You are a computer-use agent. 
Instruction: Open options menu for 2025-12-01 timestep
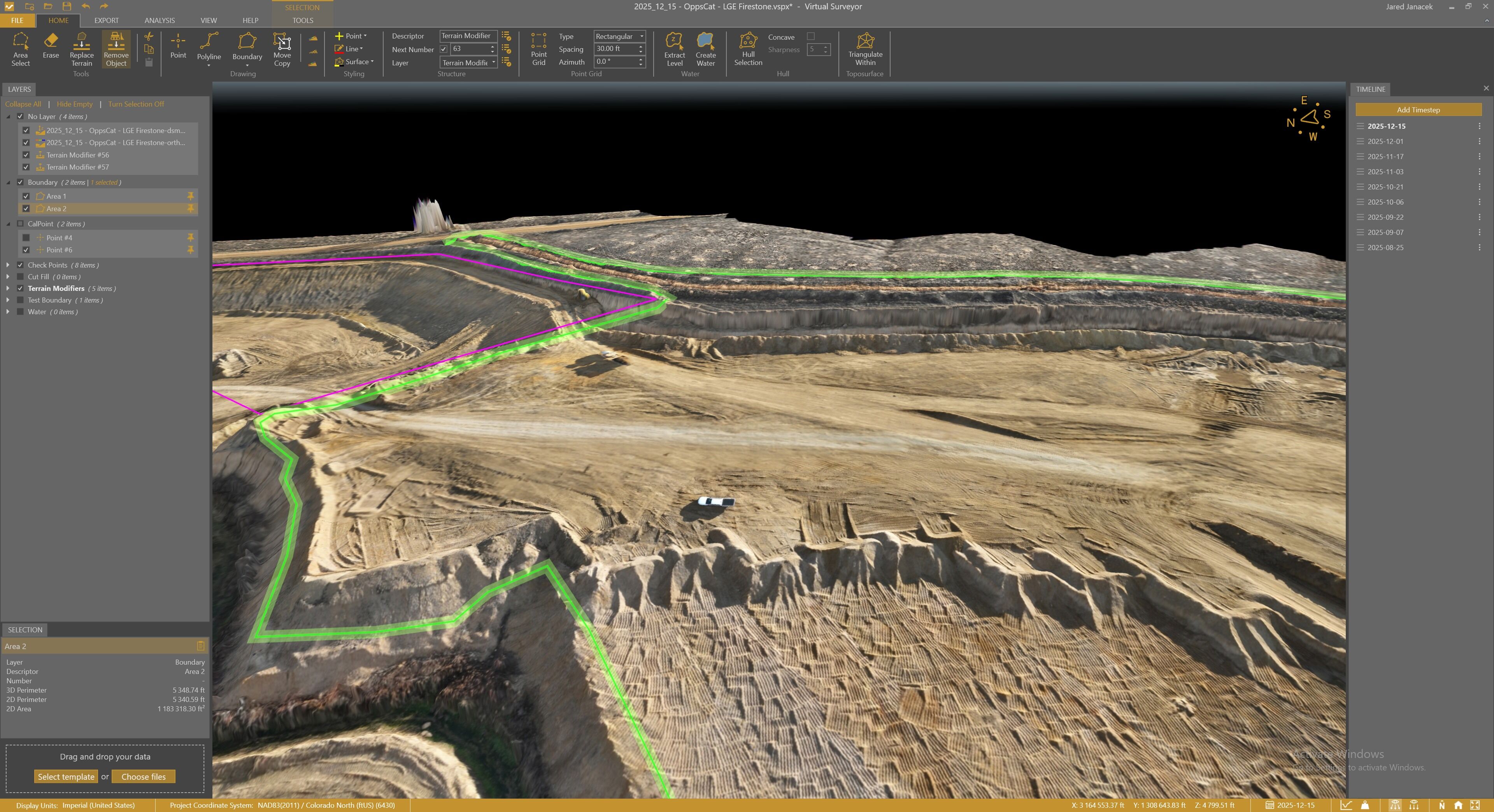[1479, 142]
